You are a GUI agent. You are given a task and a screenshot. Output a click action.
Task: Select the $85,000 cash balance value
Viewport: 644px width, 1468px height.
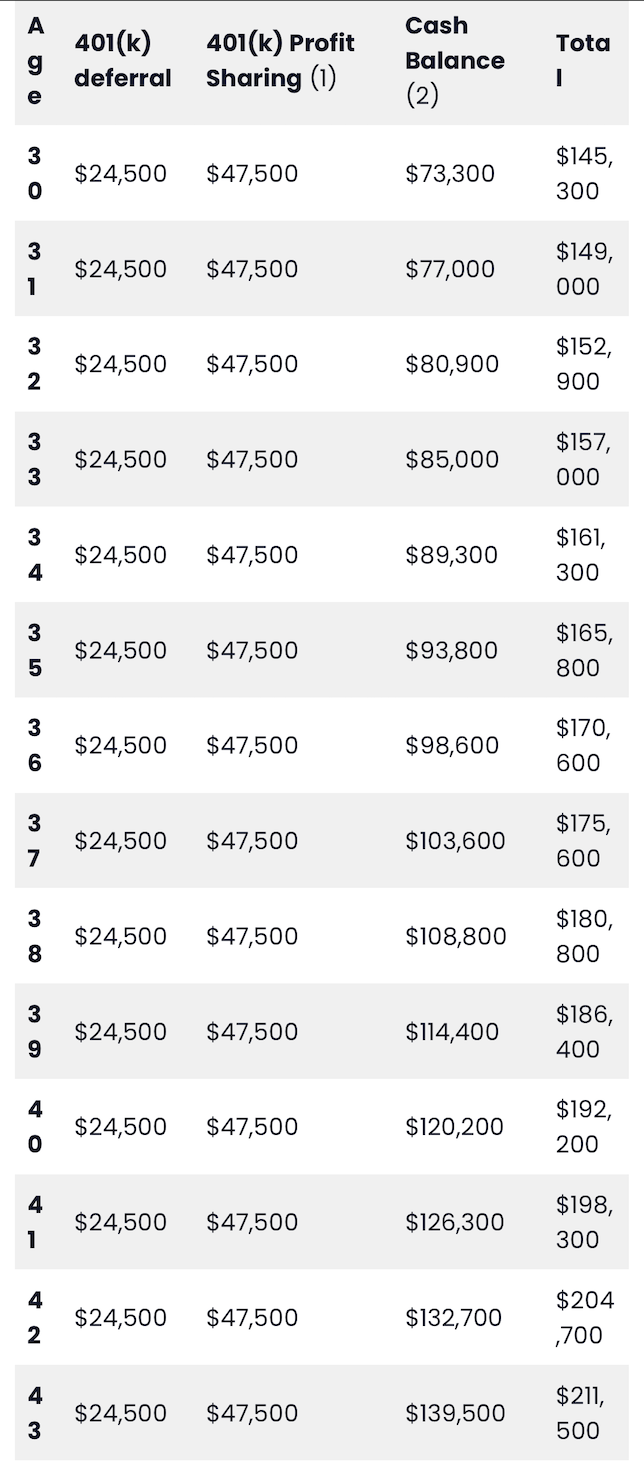452,460
